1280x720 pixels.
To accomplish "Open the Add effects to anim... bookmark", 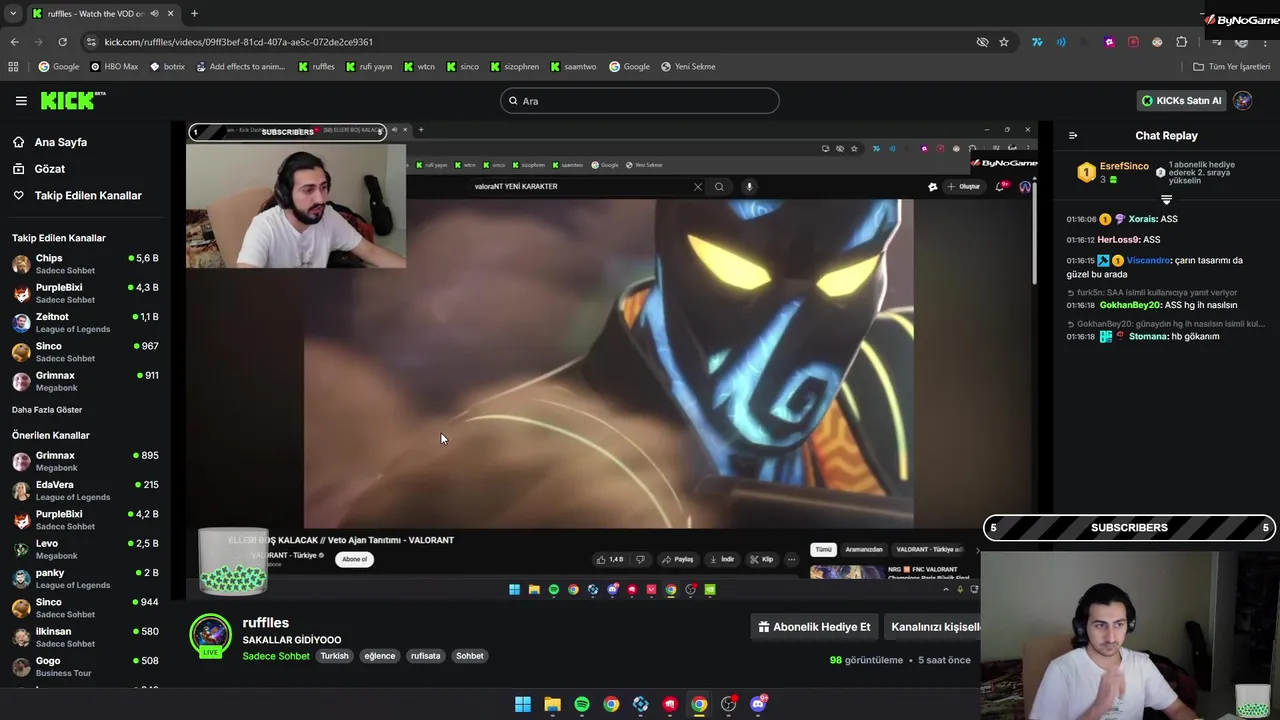I will (240, 67).
